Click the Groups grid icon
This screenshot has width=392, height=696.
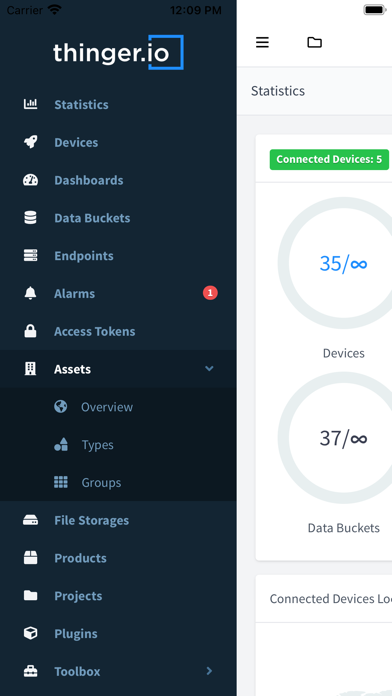pyautogui.click(x=60, y=482)
